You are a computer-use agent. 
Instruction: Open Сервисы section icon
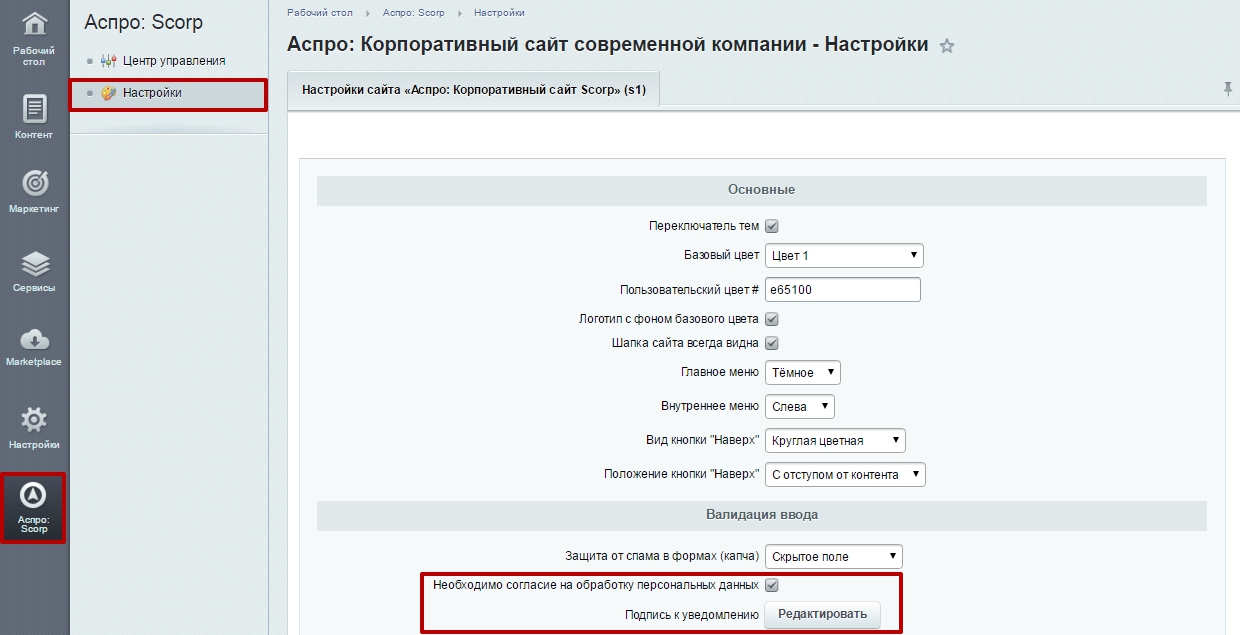click(x=34, y=264)
